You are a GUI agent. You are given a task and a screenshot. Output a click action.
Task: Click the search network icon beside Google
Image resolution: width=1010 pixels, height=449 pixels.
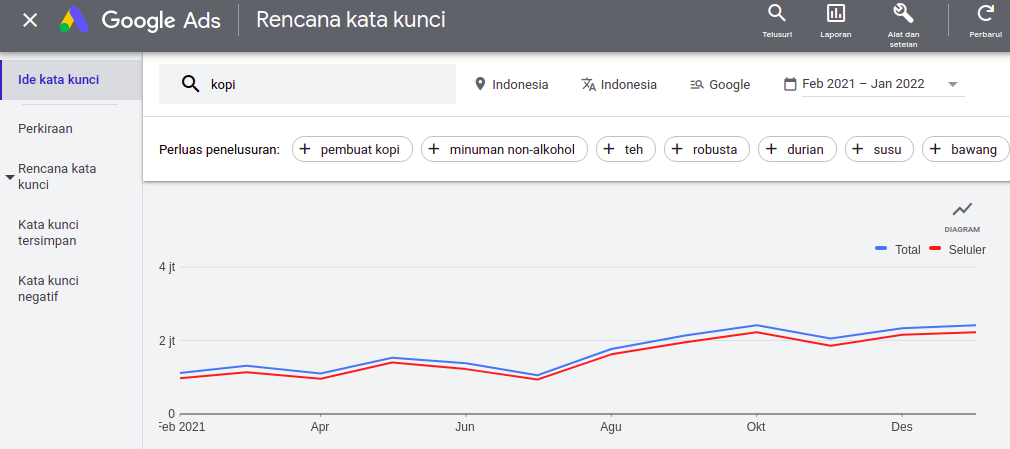(x=696, y=84)
